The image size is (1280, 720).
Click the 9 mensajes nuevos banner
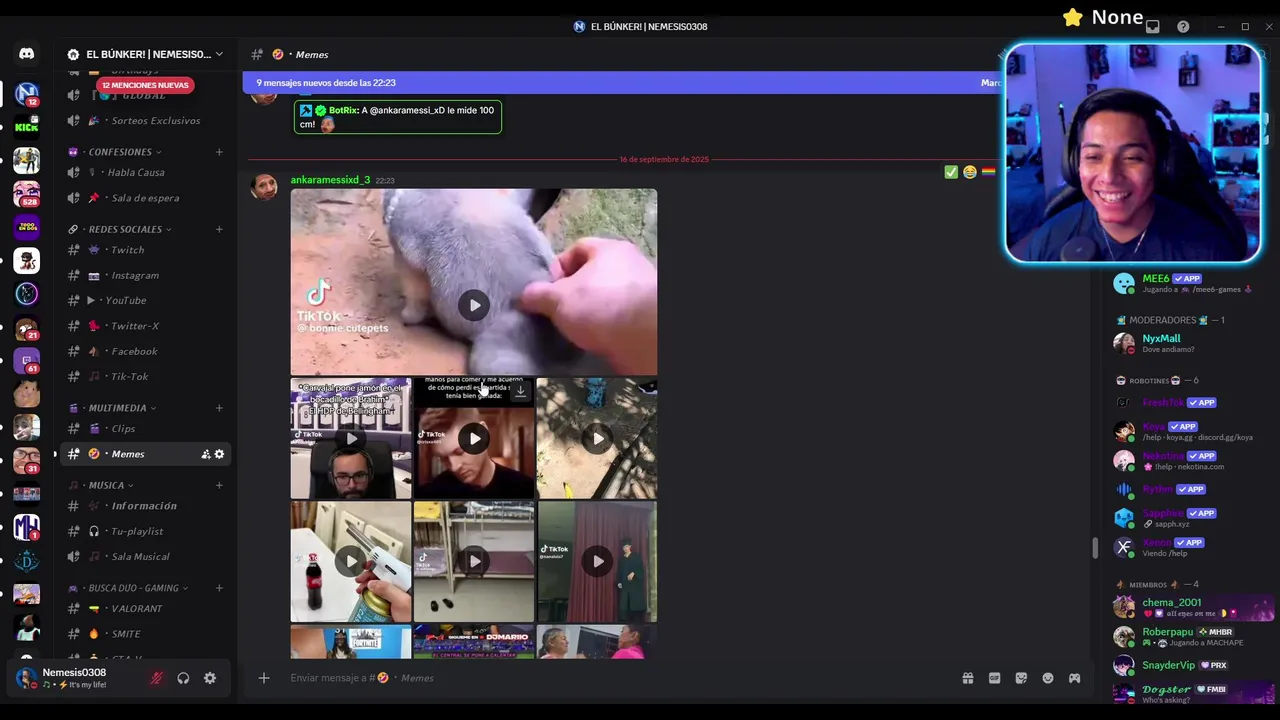coord(620,83)
